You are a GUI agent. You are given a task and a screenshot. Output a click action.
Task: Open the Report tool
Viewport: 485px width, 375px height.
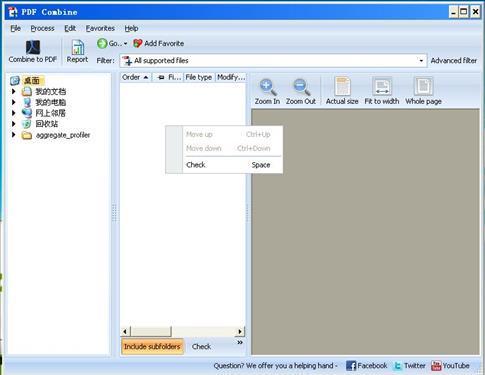coord(77,51)
